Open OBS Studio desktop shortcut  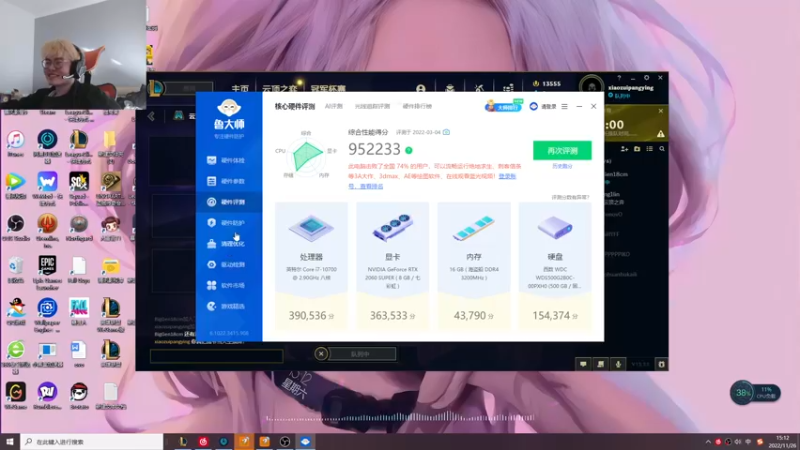pos(15,228)
